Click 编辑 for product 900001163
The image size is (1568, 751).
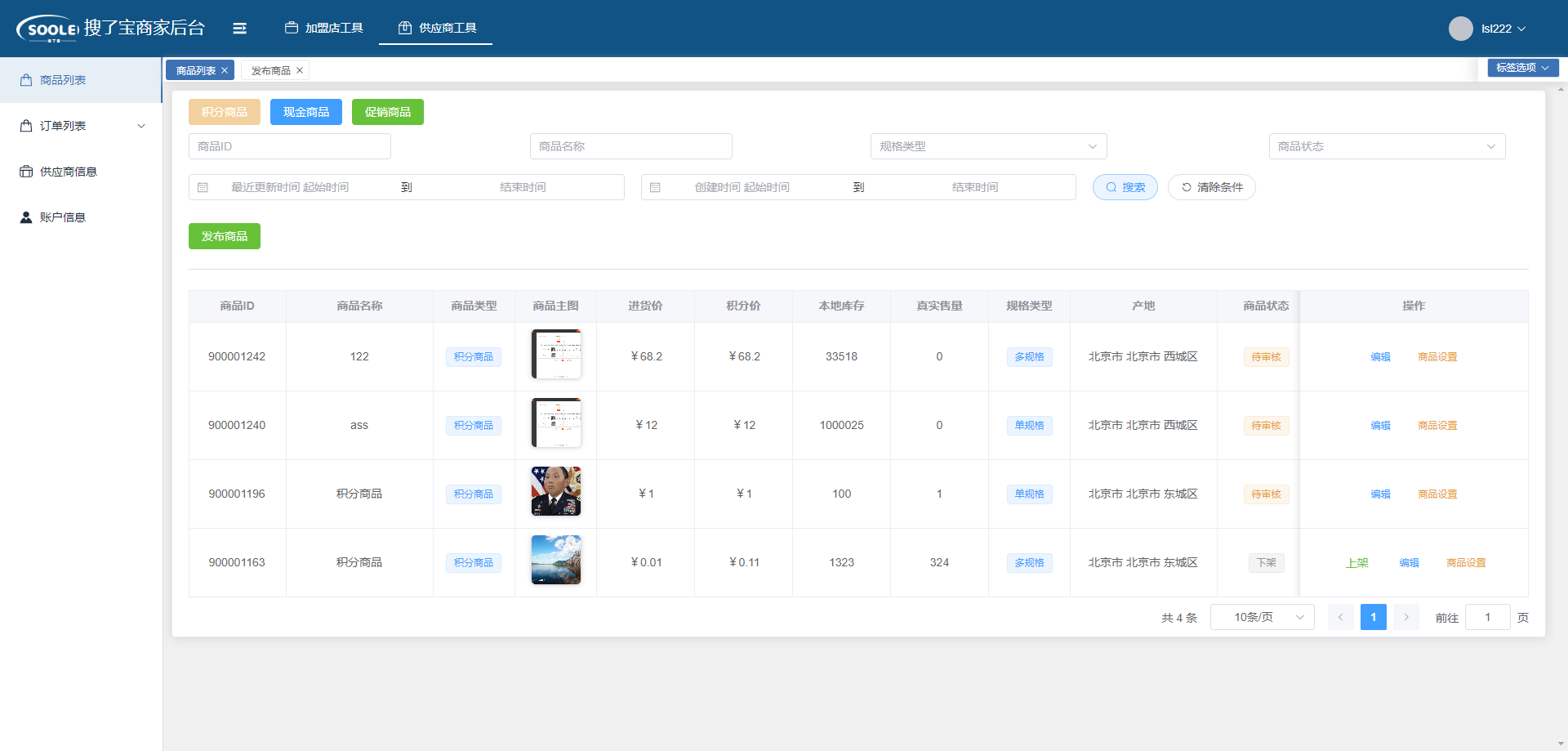1410,563
